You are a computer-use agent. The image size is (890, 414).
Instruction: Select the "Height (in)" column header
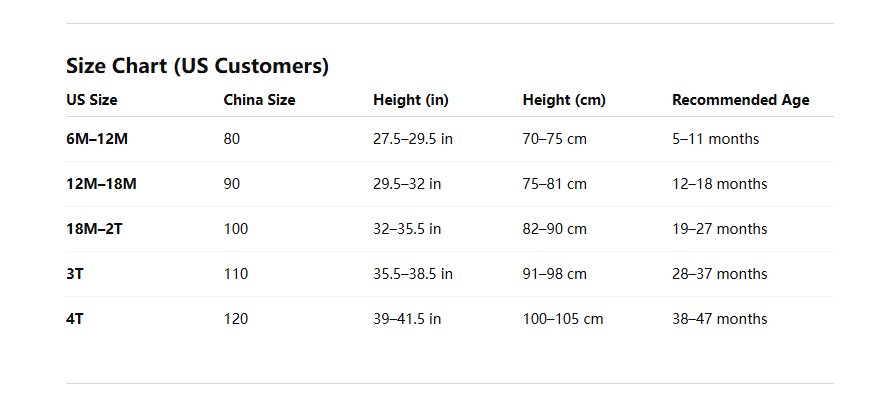point(410,100)
